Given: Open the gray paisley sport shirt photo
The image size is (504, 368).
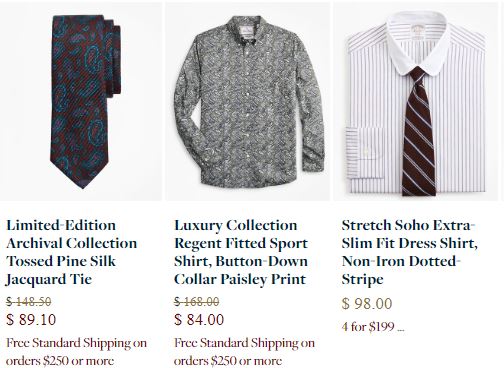Looking at the screenshot, I should click(248, 102).
